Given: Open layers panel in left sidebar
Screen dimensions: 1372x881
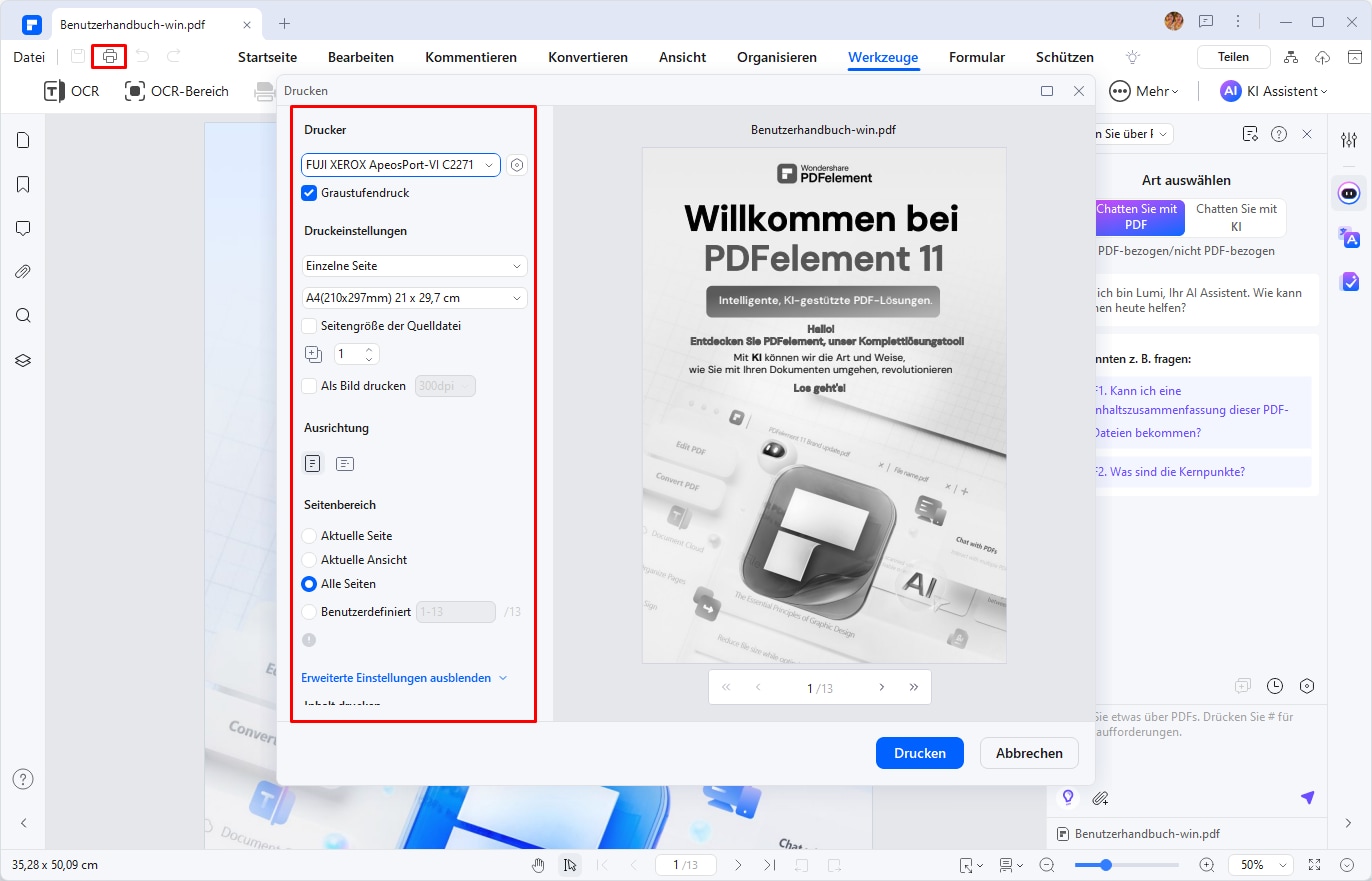Looking at the screenshot, I should (23, 360).
